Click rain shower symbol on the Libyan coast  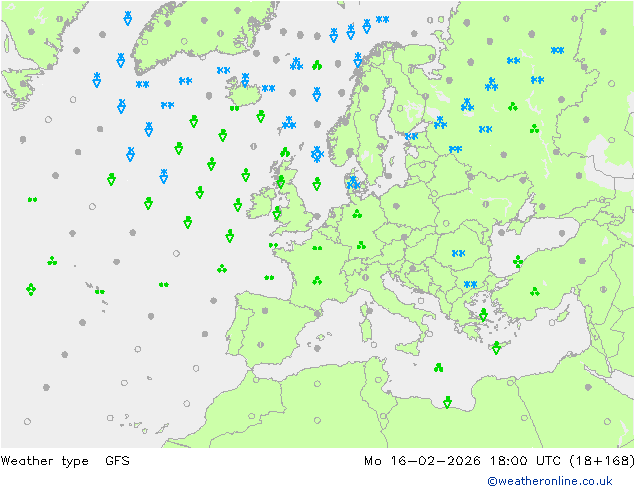click(x=447, y=402)
